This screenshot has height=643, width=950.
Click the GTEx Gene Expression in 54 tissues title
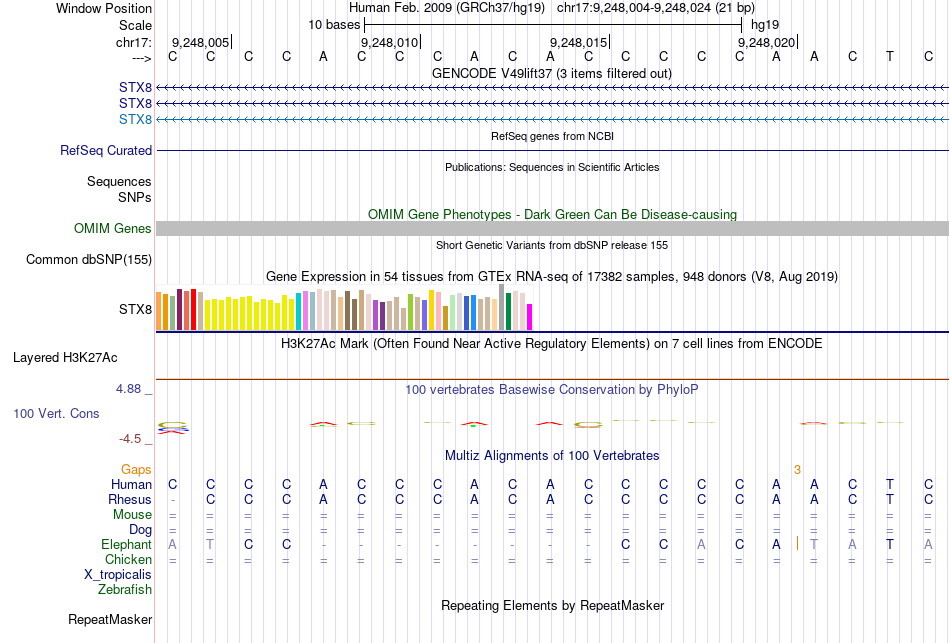(552, 276)
